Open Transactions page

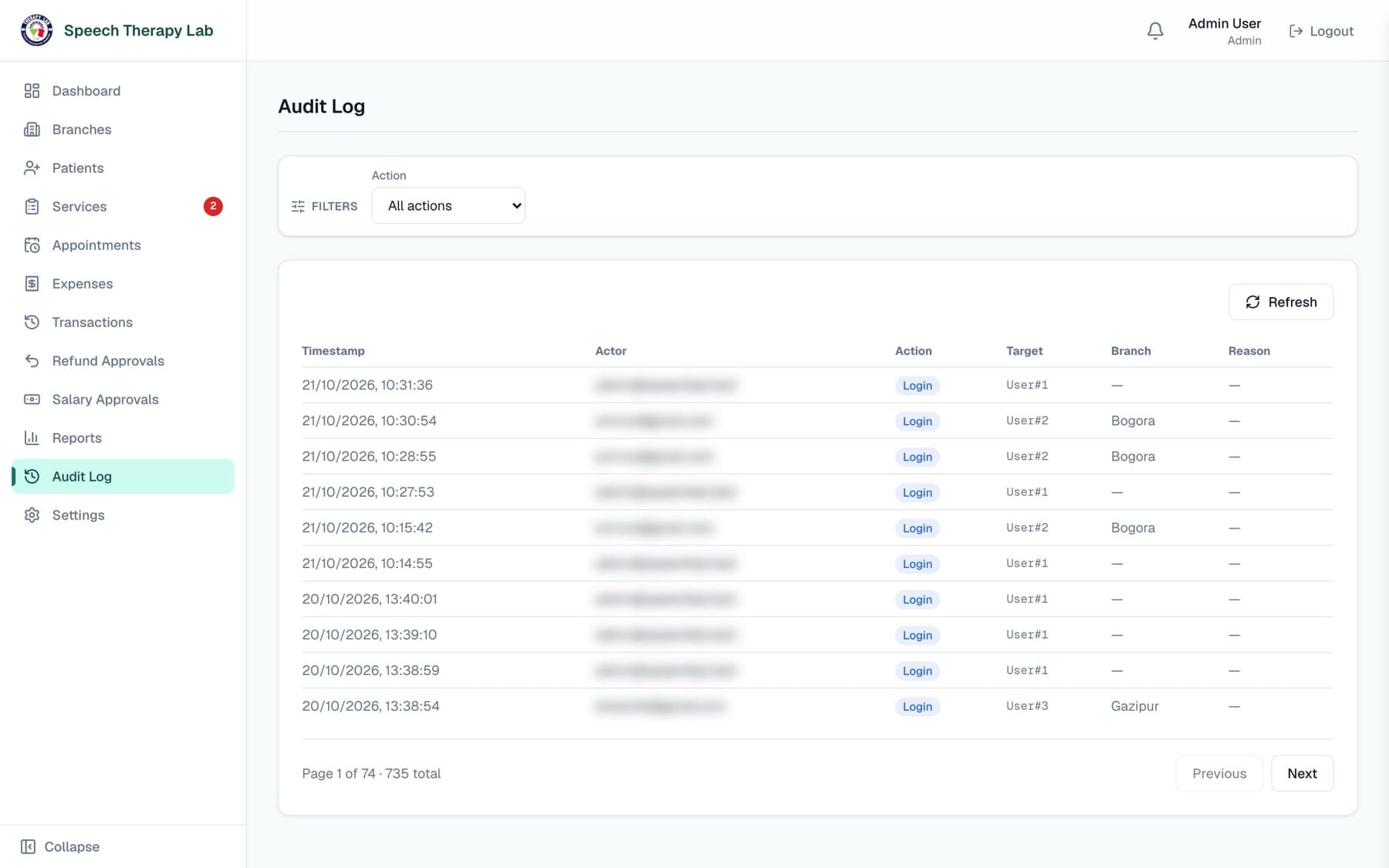tap(123, 323)
